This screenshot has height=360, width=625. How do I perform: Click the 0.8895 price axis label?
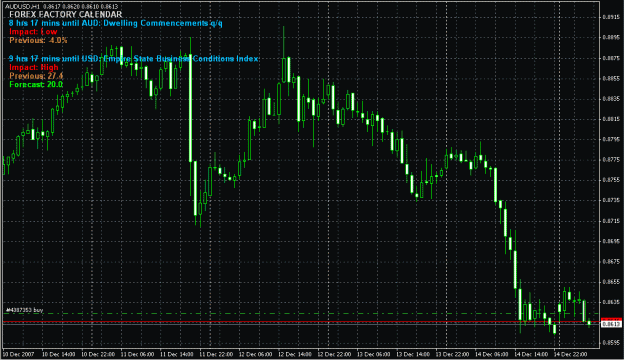611,37
